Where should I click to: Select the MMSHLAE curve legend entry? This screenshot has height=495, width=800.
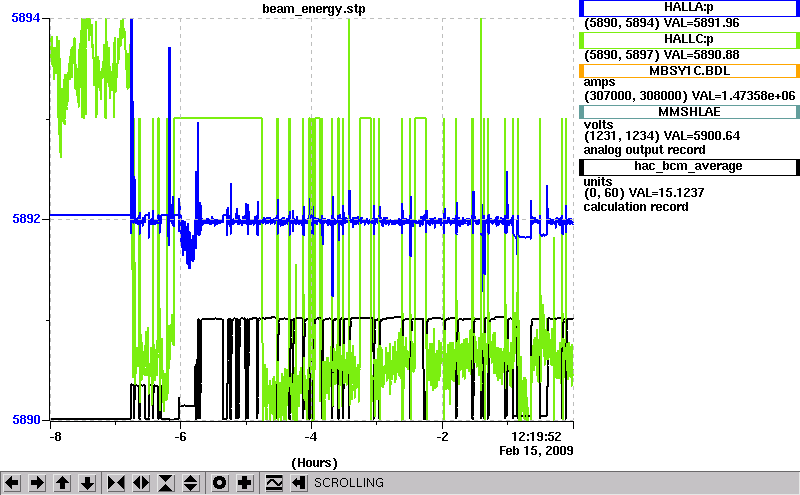[689, 112]
